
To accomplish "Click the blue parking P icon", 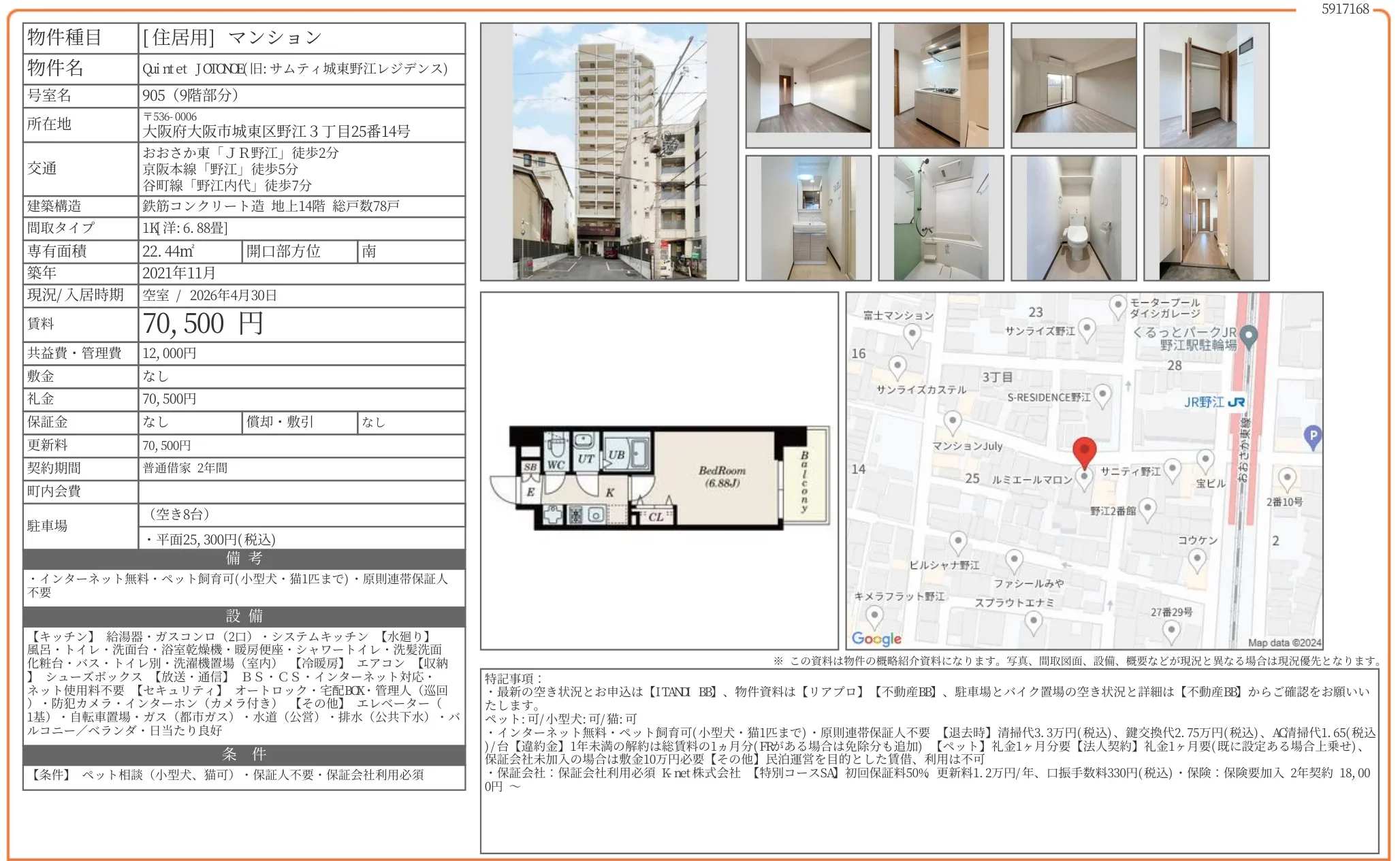I will (x=1313, y=436).
